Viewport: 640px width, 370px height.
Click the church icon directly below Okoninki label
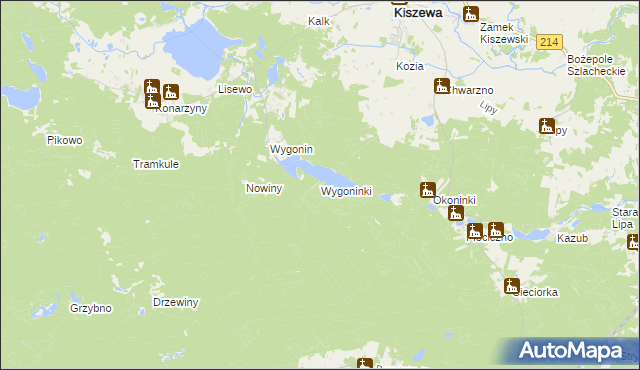click(456, 213)
